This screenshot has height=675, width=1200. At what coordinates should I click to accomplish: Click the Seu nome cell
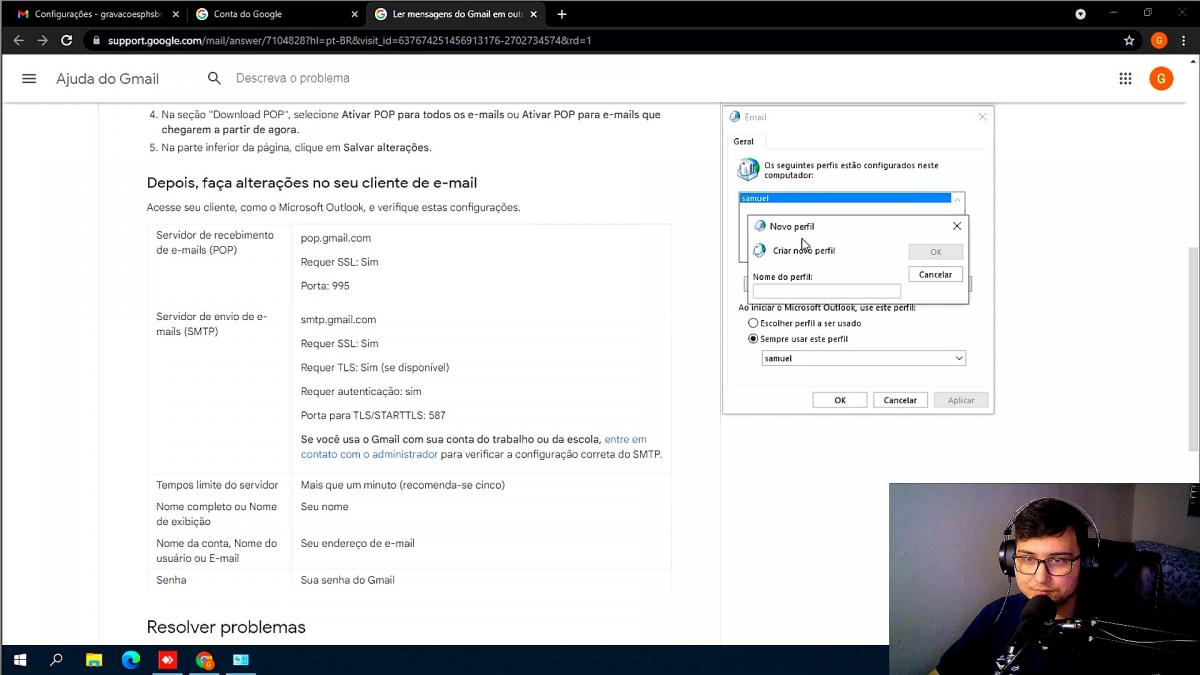tap(324, 507)
